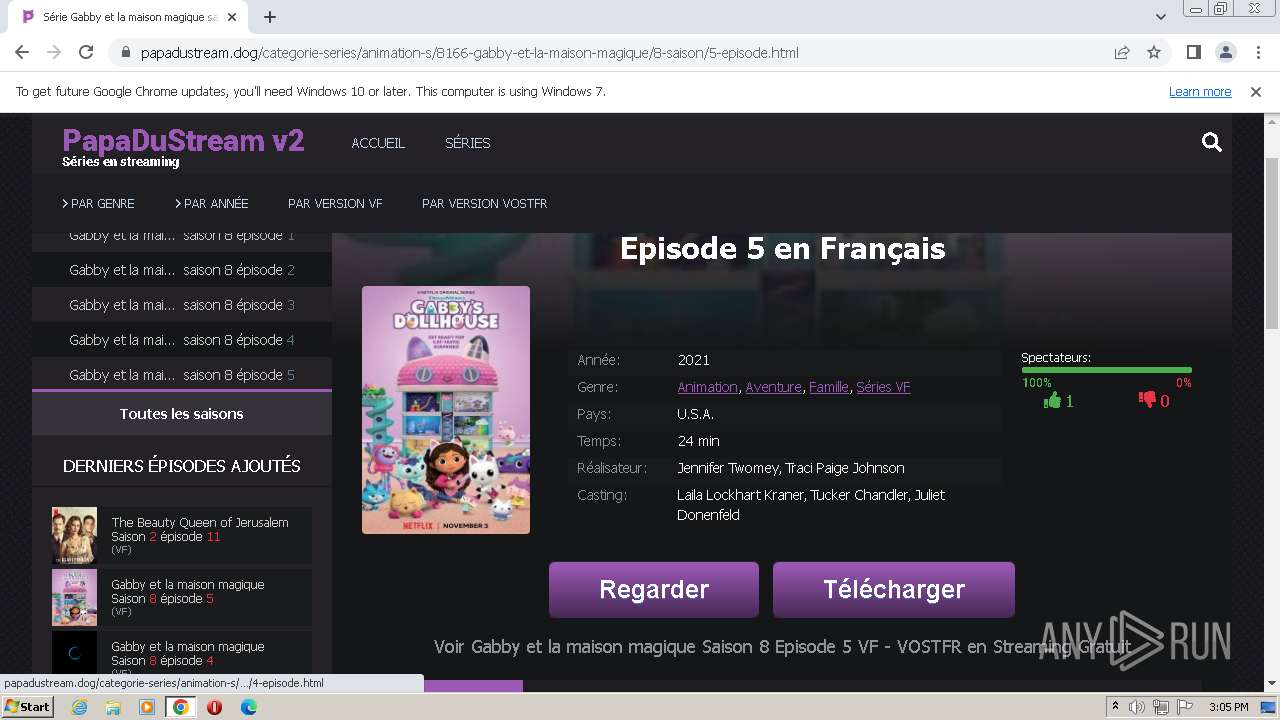This screenshot has height=720, width=1280.
Task: Click the taskbar clock showing 3:05 PM
Action: click(x=1229, y=707)
